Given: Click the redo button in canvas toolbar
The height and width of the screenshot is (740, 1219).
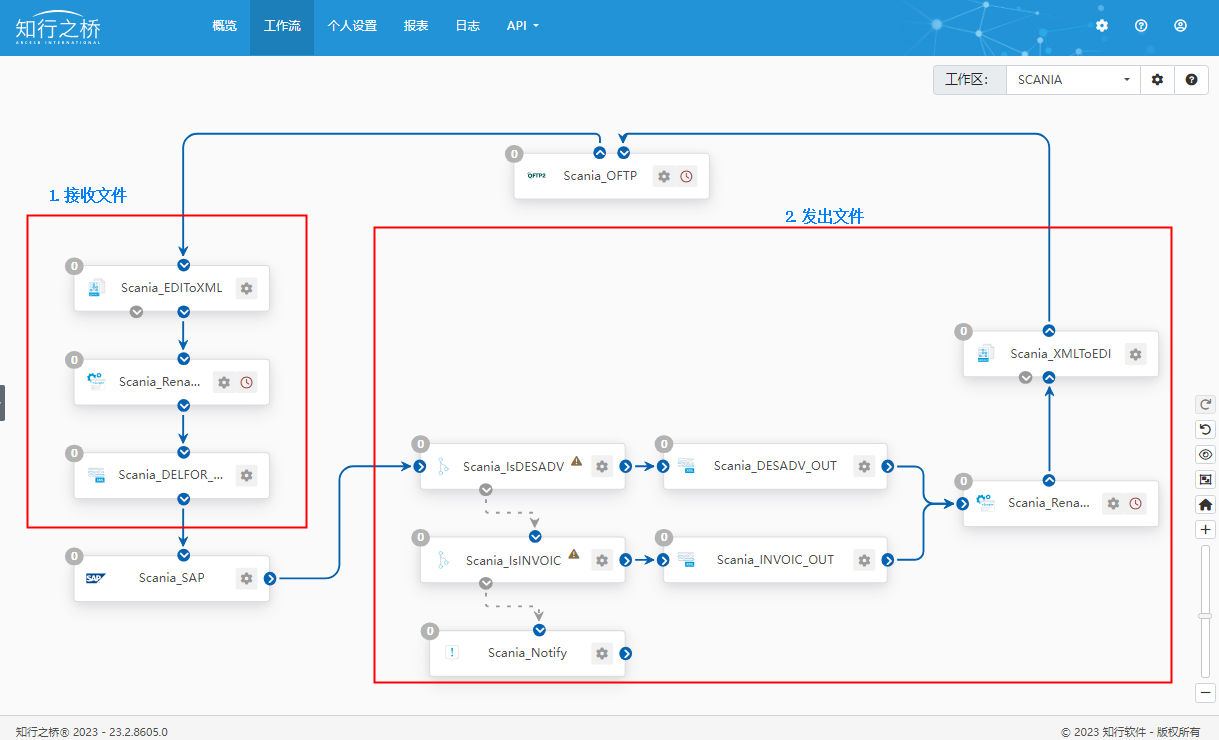Looking at the screenshot, I should pyautogui.click(x=1206, y=405).
